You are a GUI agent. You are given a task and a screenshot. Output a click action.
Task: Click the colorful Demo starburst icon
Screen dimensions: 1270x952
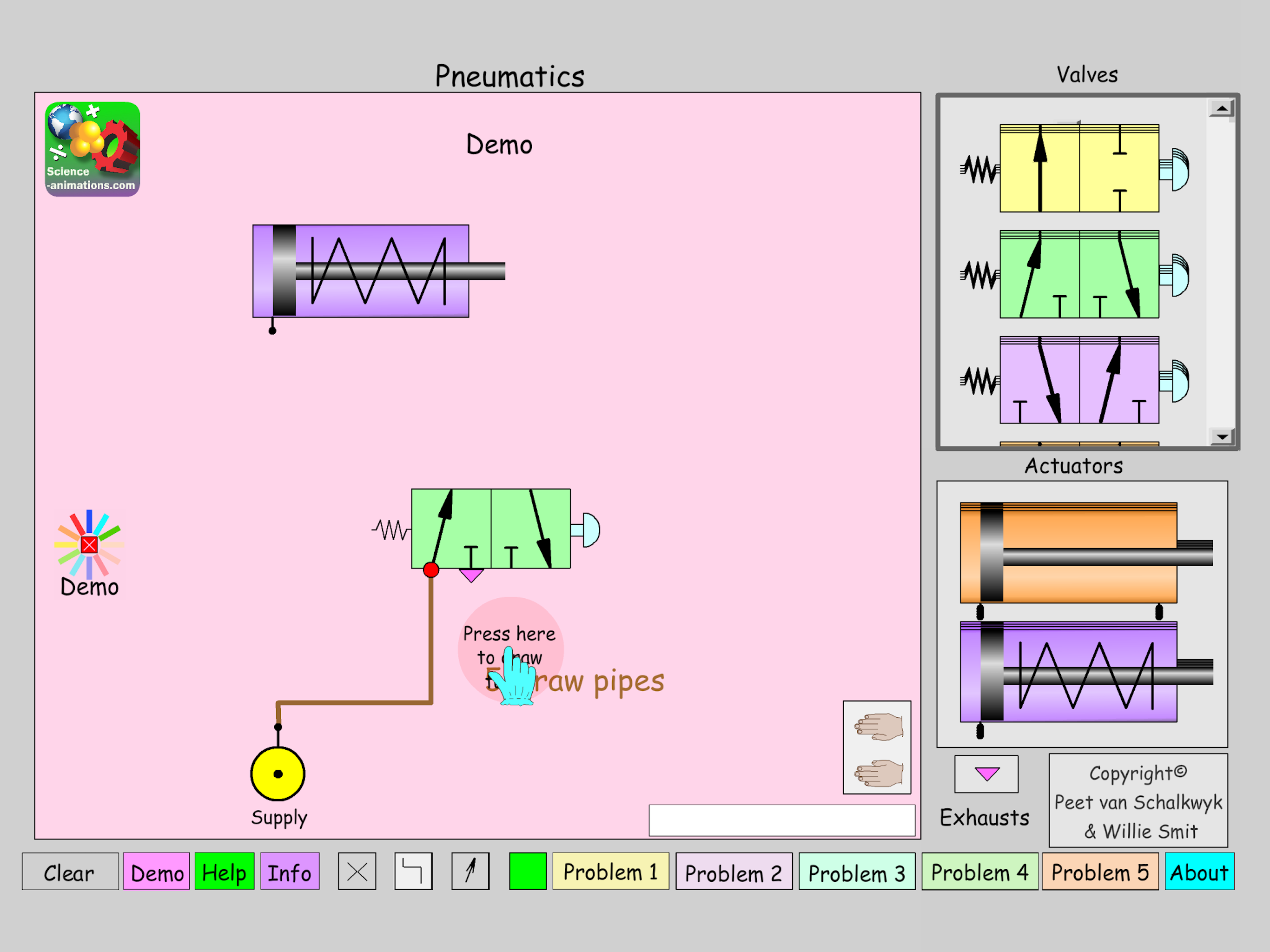pos(89,544)
